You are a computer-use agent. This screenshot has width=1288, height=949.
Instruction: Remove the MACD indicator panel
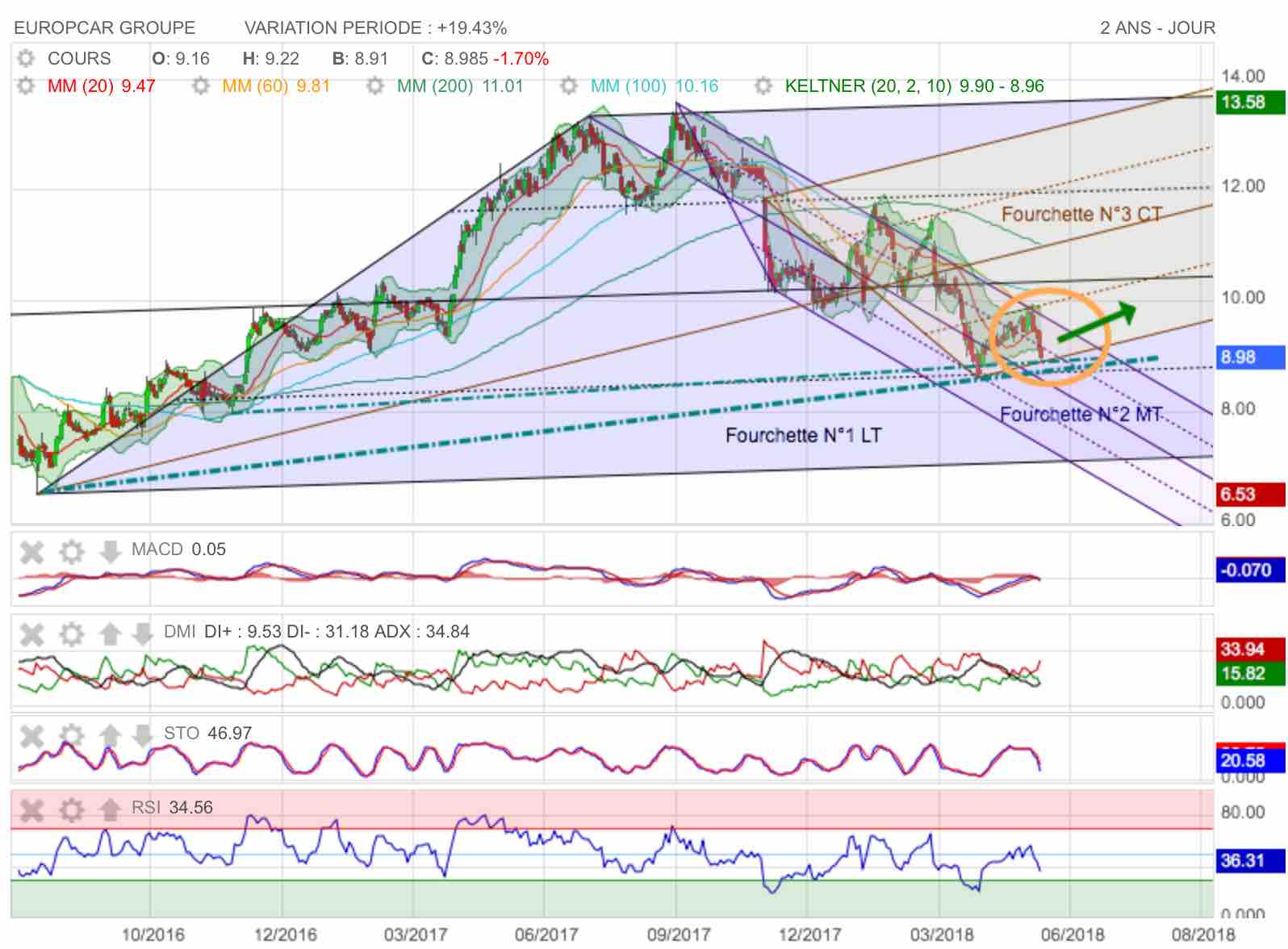[31, 552]
